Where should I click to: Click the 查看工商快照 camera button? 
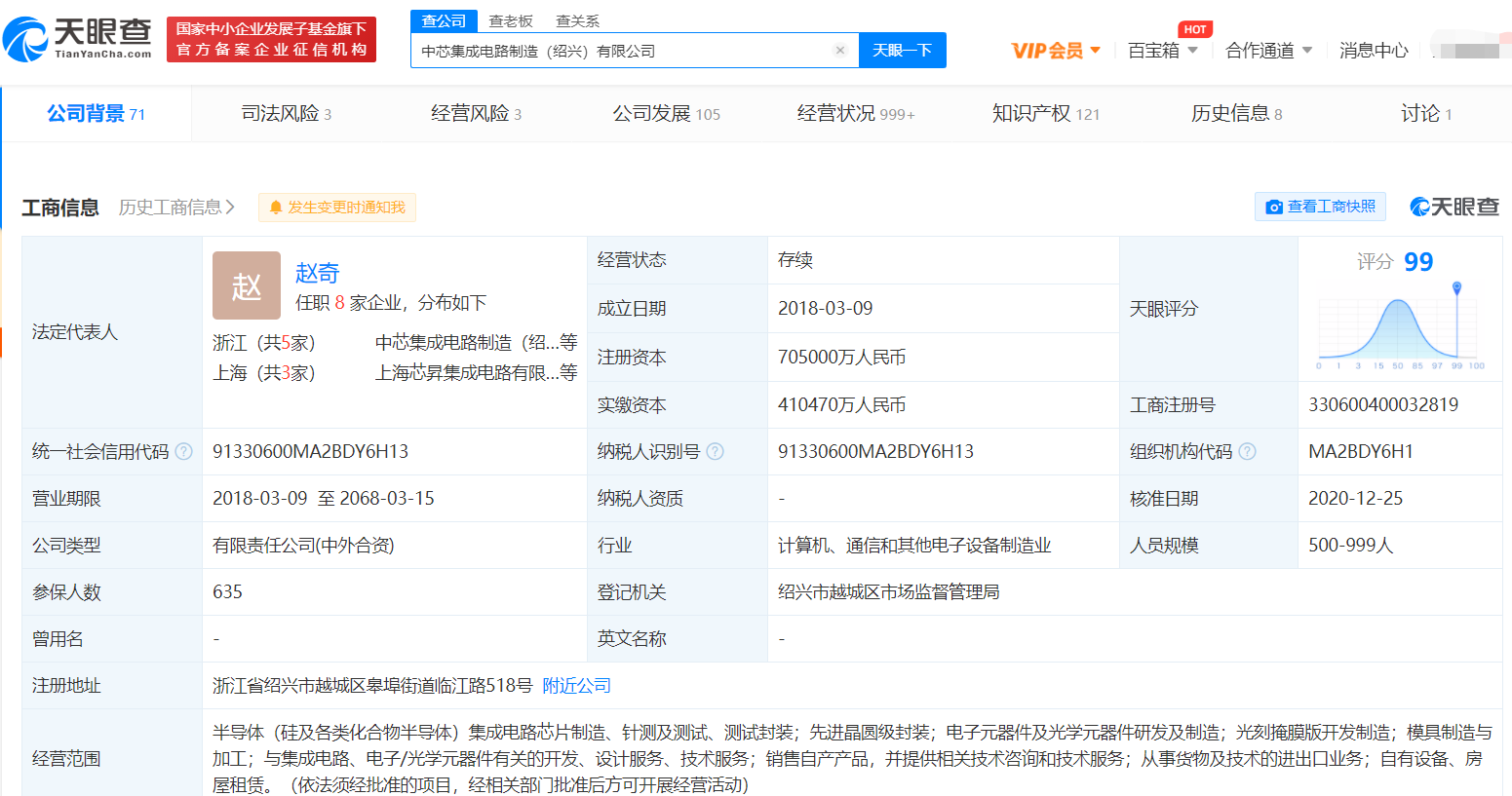point(1320,207)
